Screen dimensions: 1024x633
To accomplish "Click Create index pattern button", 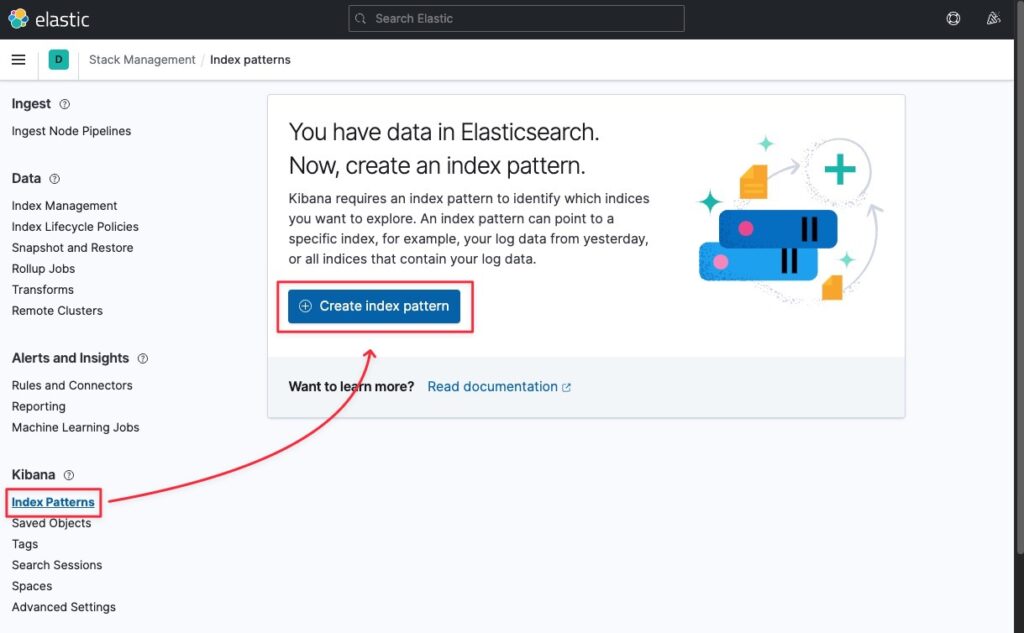I will click(374, 306).
